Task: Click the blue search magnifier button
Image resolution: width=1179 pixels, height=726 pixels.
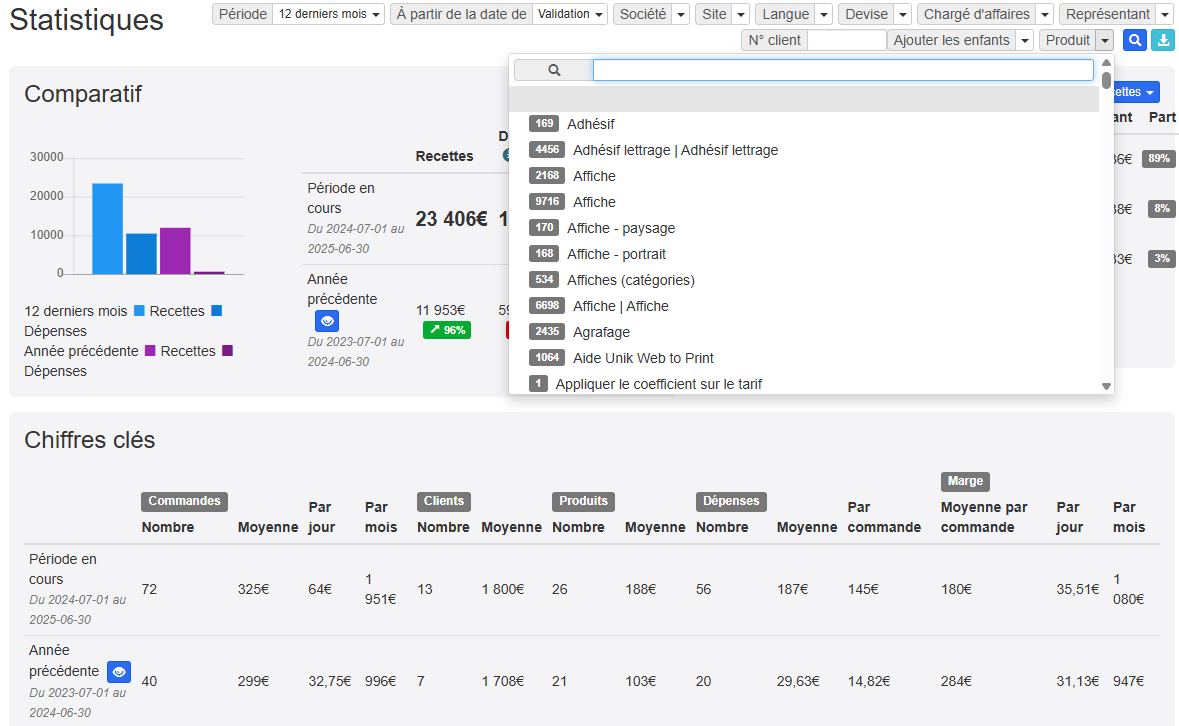Action: (1135, 40)
